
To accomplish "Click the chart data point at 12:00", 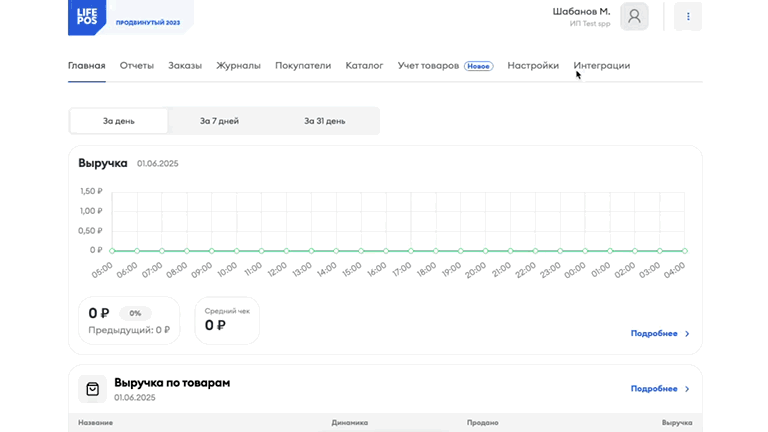I will pos(287,251).
